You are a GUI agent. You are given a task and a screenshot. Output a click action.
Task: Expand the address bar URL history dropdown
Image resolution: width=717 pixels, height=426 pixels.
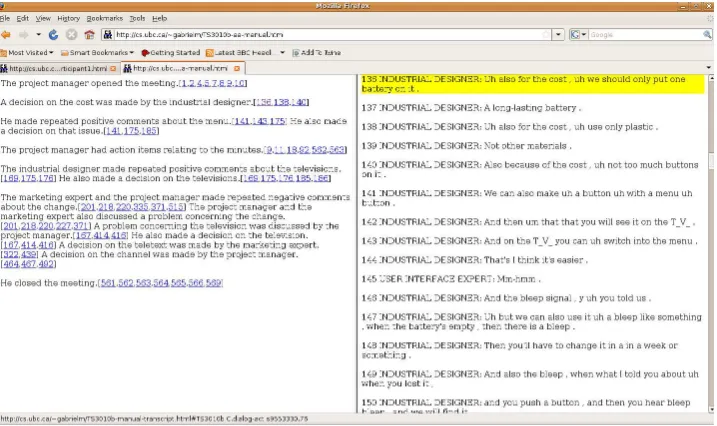click(558, 35)
